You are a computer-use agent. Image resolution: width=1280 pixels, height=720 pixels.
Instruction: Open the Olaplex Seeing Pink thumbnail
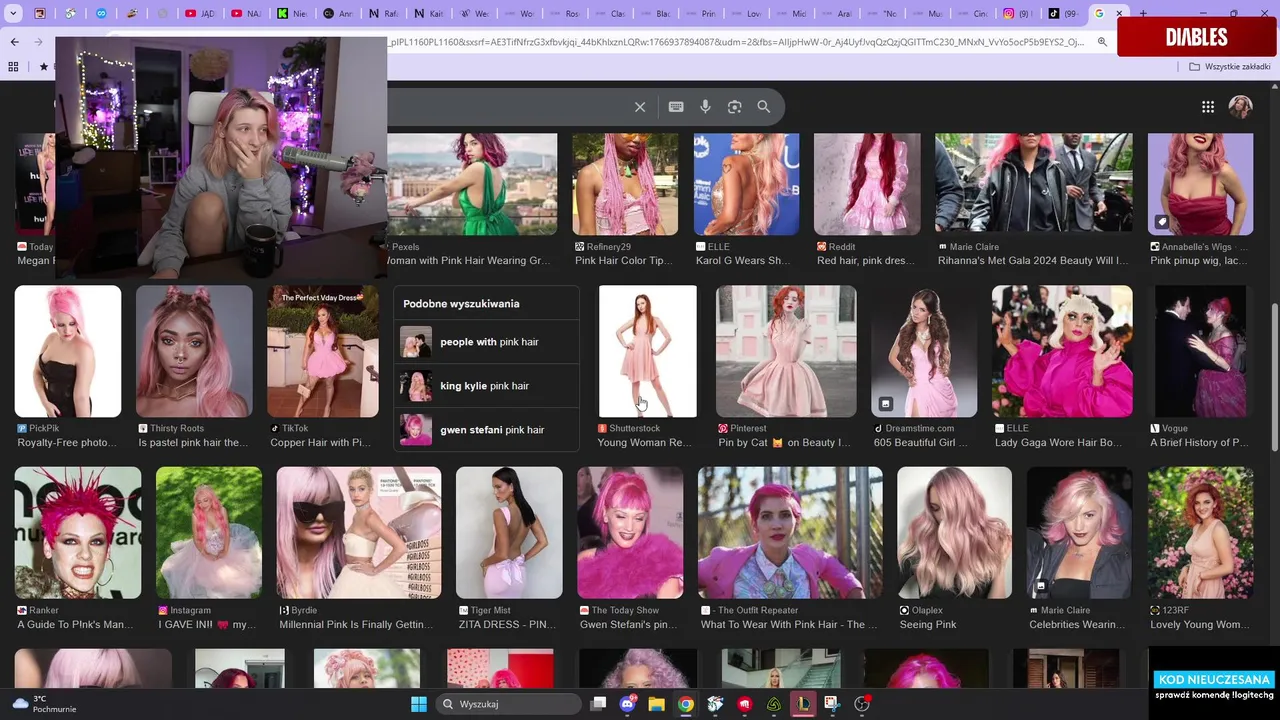click(954, 533)
